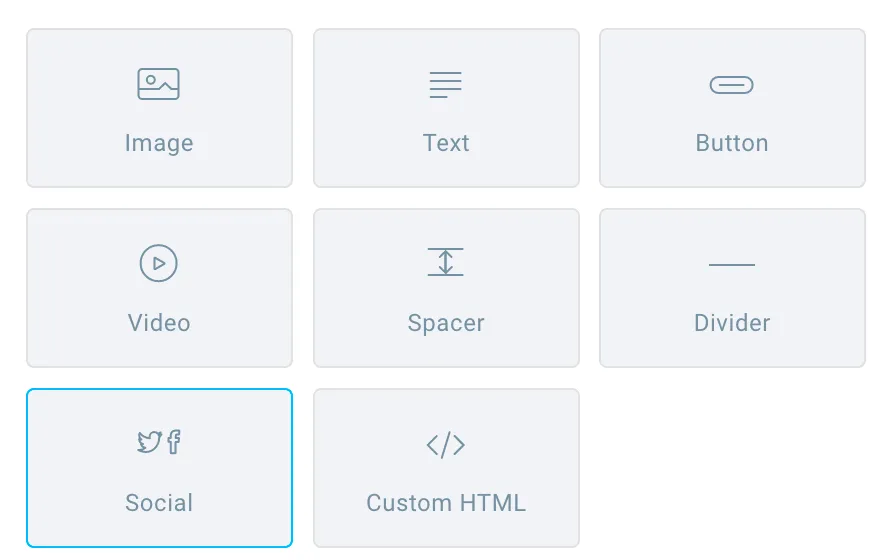Viewport: 896px width, 560px height.
Task: Pick the Spacer vertical arrows icon
Action: tap(446, 262)
